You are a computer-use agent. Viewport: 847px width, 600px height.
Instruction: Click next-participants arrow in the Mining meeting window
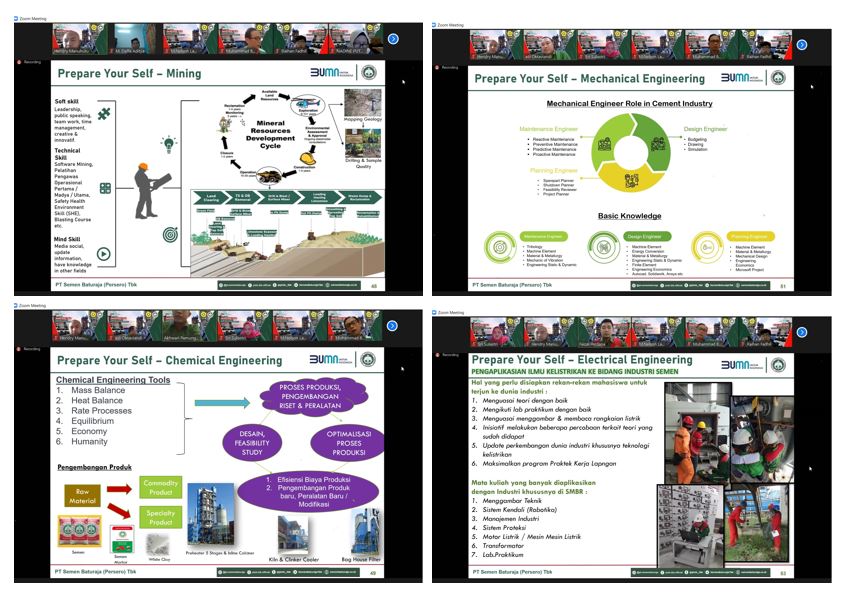[393, 39]
